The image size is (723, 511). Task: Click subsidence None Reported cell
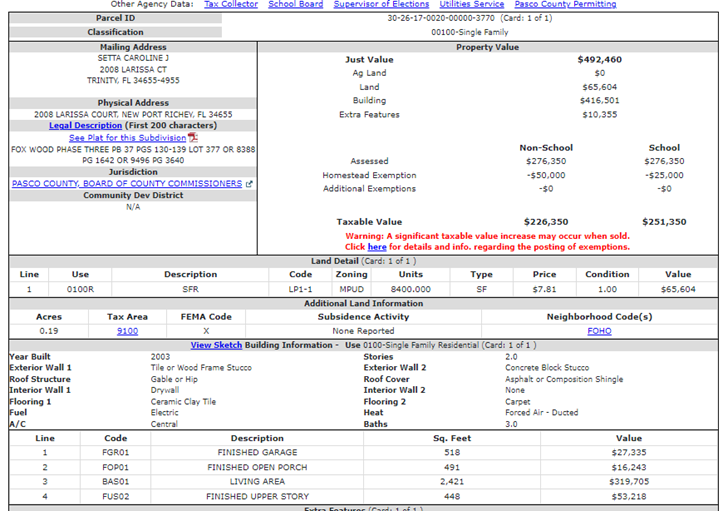[363, 331]
